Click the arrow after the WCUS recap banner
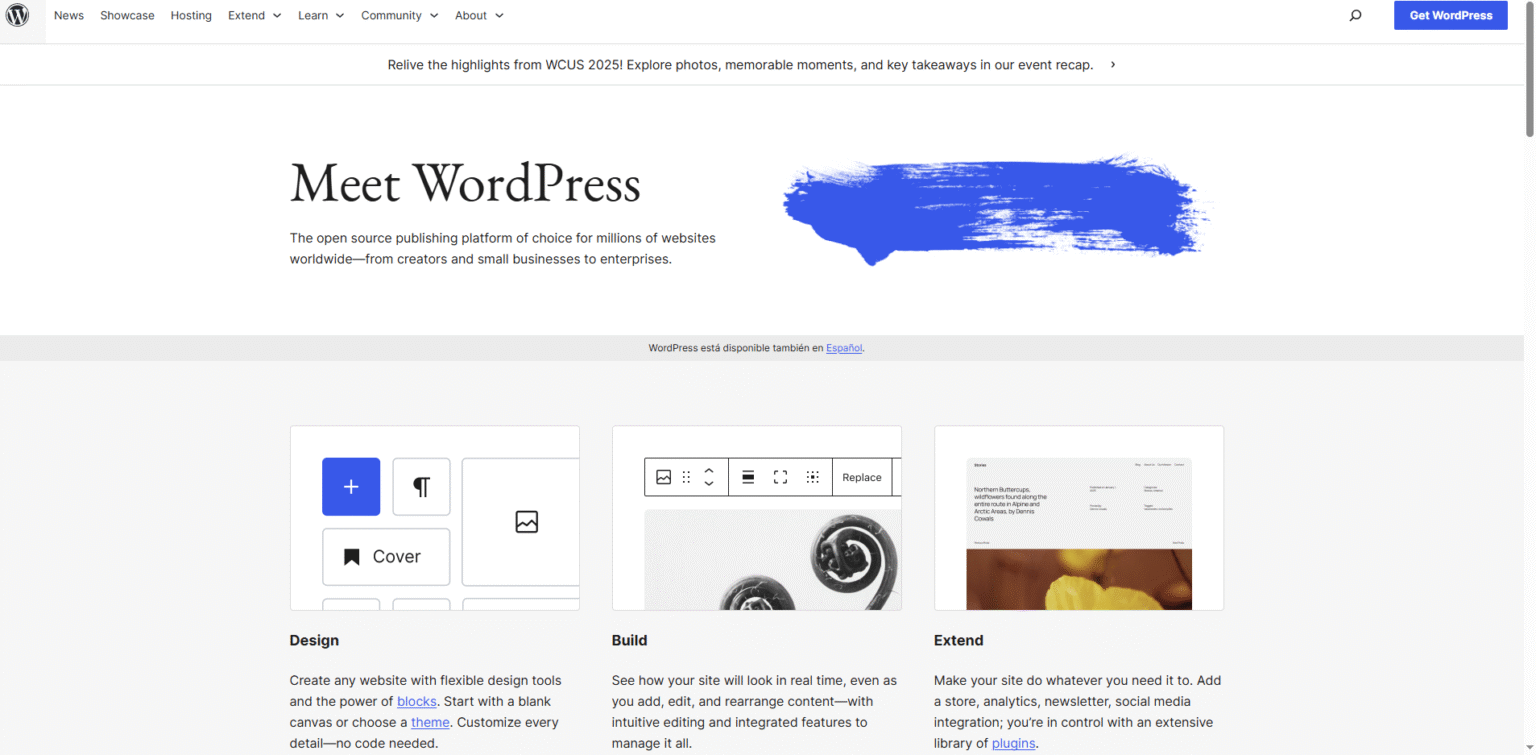Viewport: 1536px width, 755px height. tap(1113, 64)
